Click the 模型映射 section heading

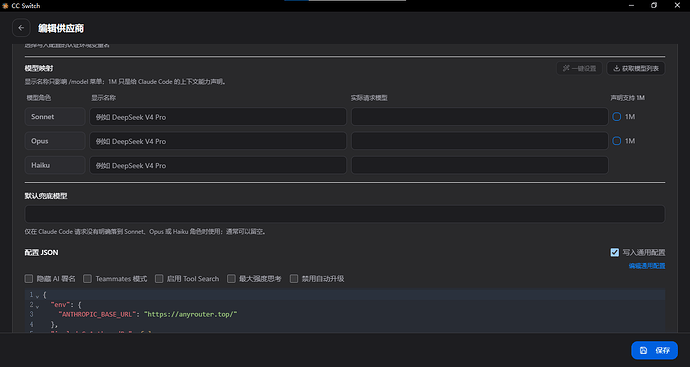click(x=39, y=68)
